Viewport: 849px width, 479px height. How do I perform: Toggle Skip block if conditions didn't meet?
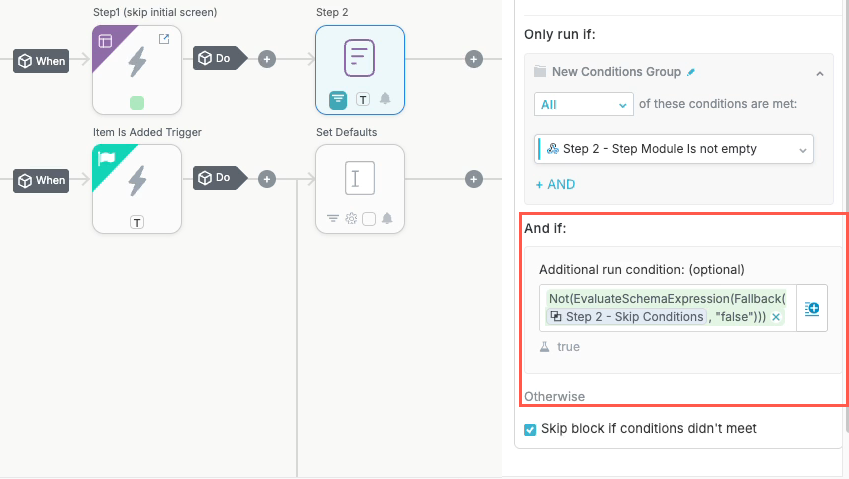(x=531, y=429)
